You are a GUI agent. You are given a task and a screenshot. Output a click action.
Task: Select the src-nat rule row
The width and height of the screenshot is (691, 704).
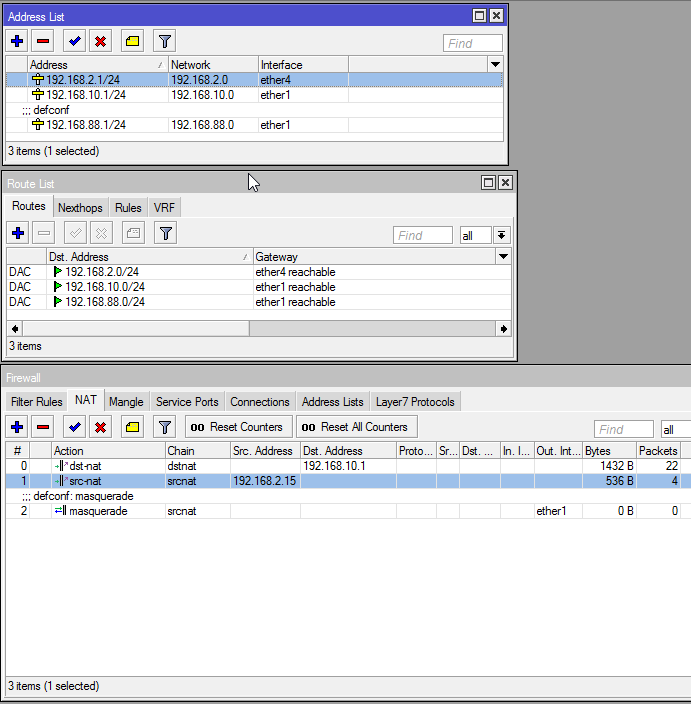(x=348, y=481)
